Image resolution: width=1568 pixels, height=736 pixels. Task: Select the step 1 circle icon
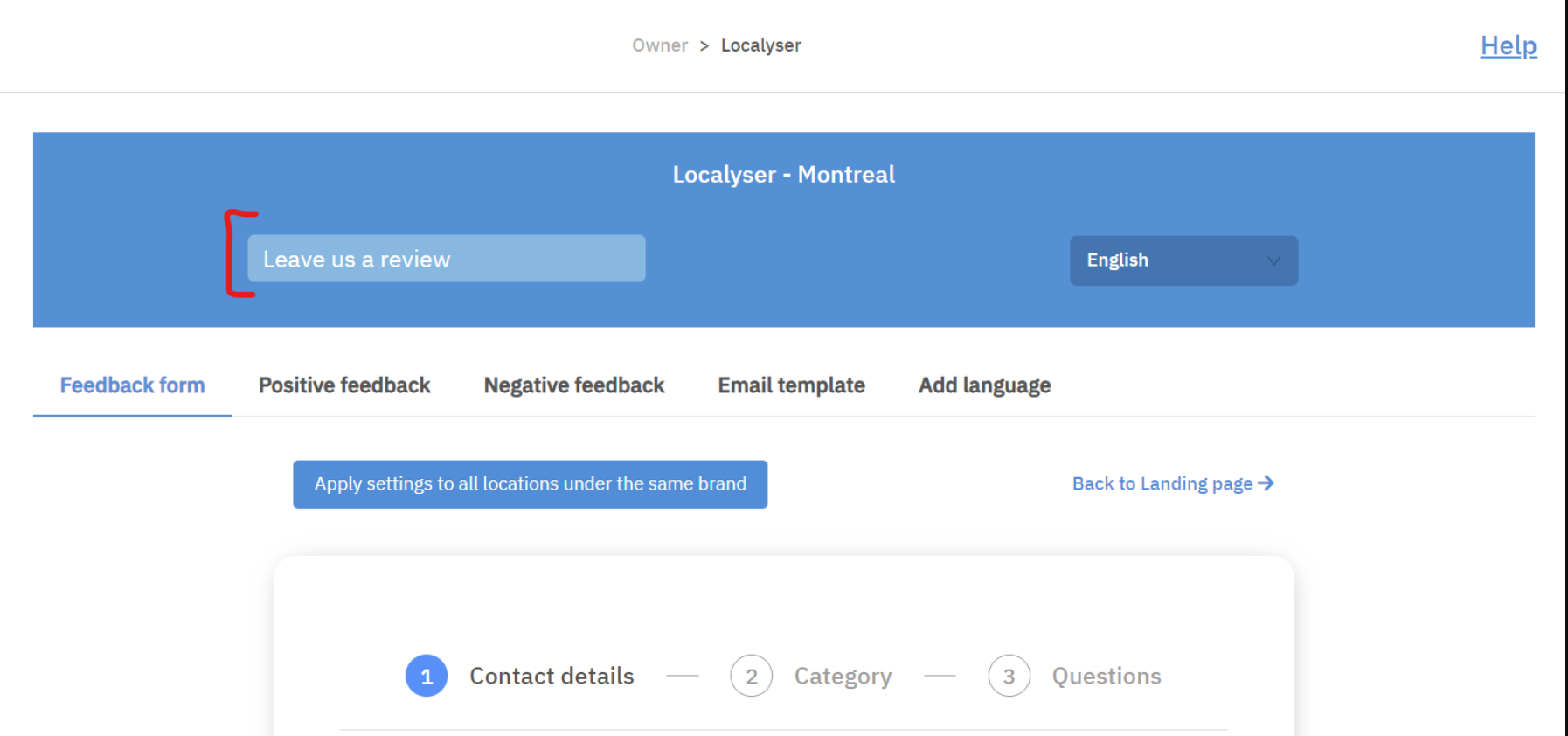point(427,676)
